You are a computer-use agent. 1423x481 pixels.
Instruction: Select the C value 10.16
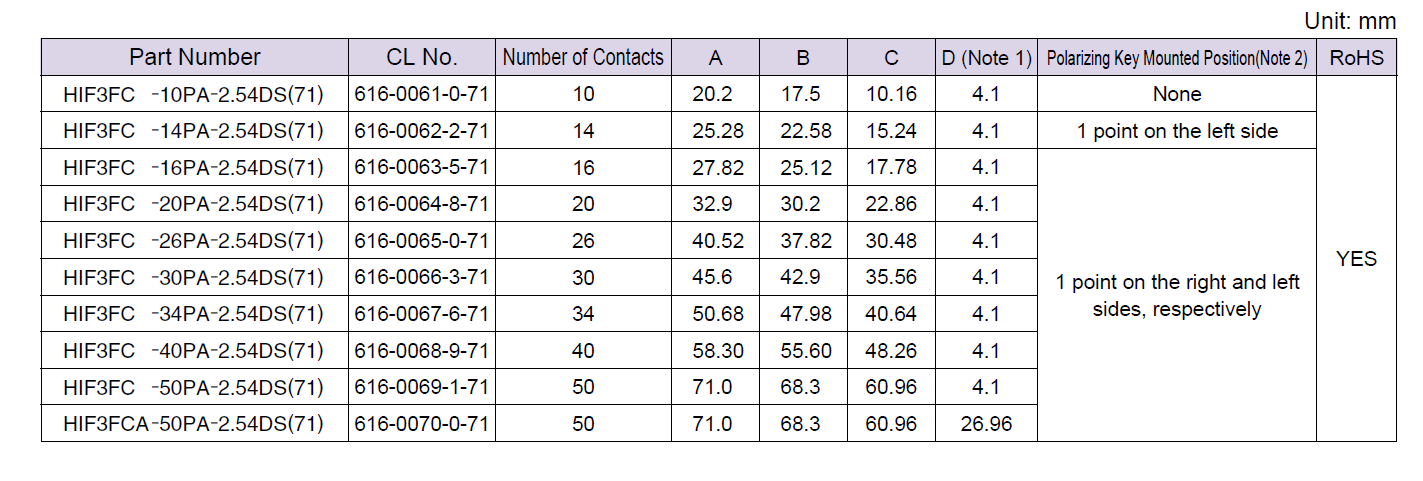click(x=891, y=94)
